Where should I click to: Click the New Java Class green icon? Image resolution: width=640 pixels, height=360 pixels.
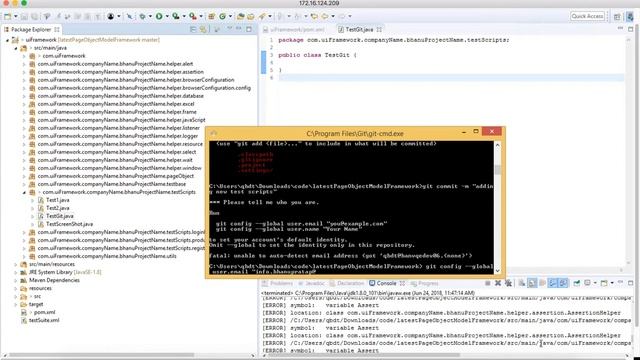[x=222, y=16]
